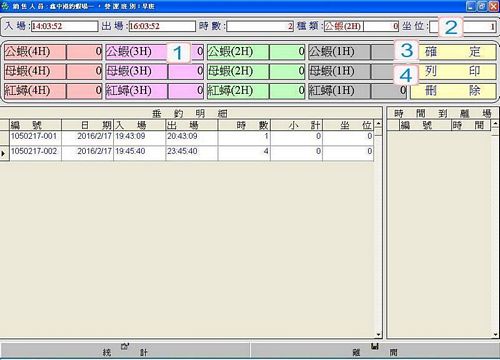Click the row selector for 1050217-002
Screen dimensions: 500x360
5,154
